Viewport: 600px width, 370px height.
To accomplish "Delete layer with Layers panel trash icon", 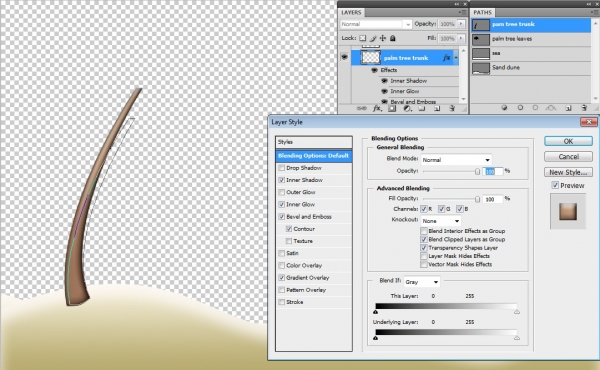I will point(452,108).
